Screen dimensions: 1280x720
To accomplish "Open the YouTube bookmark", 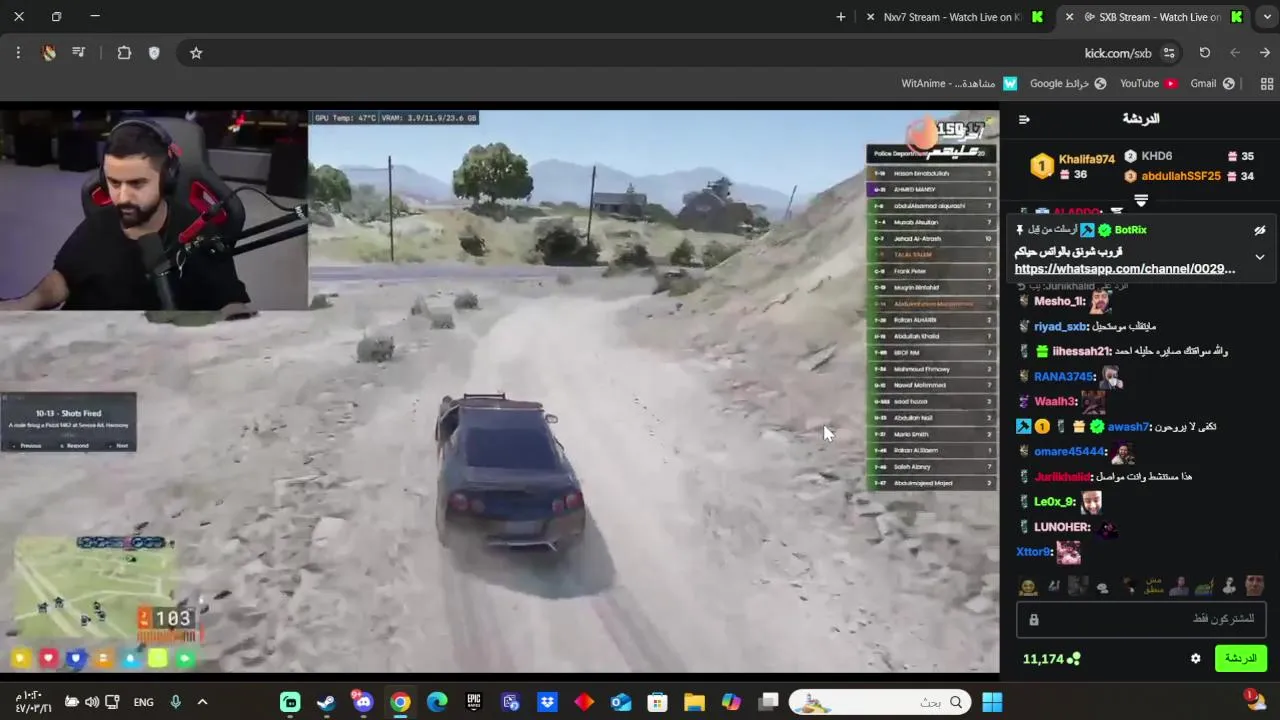I will [1148, 84].
